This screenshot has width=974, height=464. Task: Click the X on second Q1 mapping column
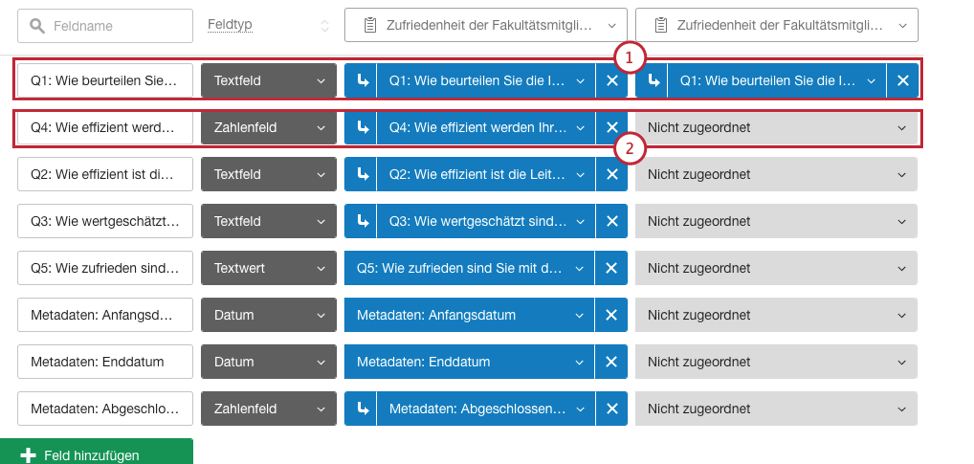coord(903,81)
